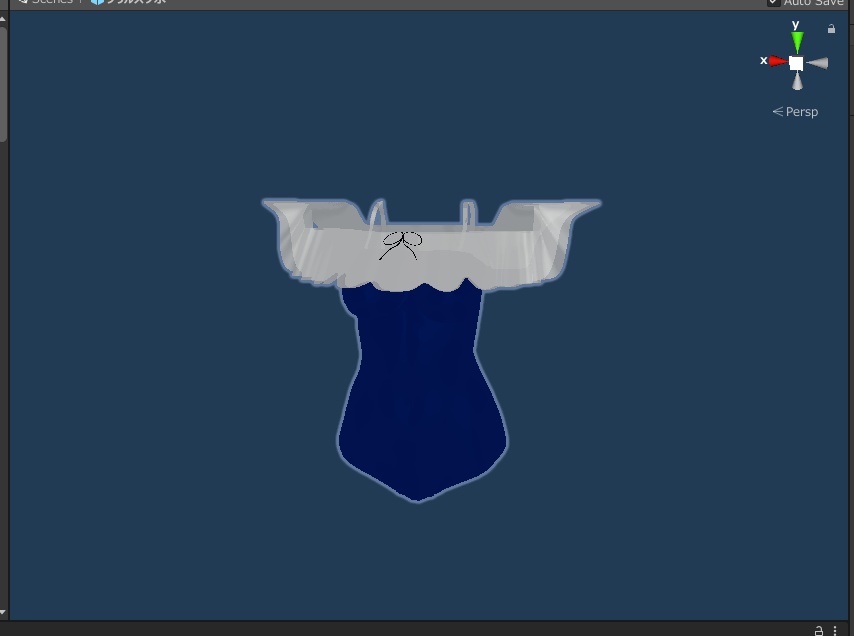The height and width of the screenshot is (636, 854).
Task: Lock the scene gizmo rotation padlock
Action: (x=831, y=30)
